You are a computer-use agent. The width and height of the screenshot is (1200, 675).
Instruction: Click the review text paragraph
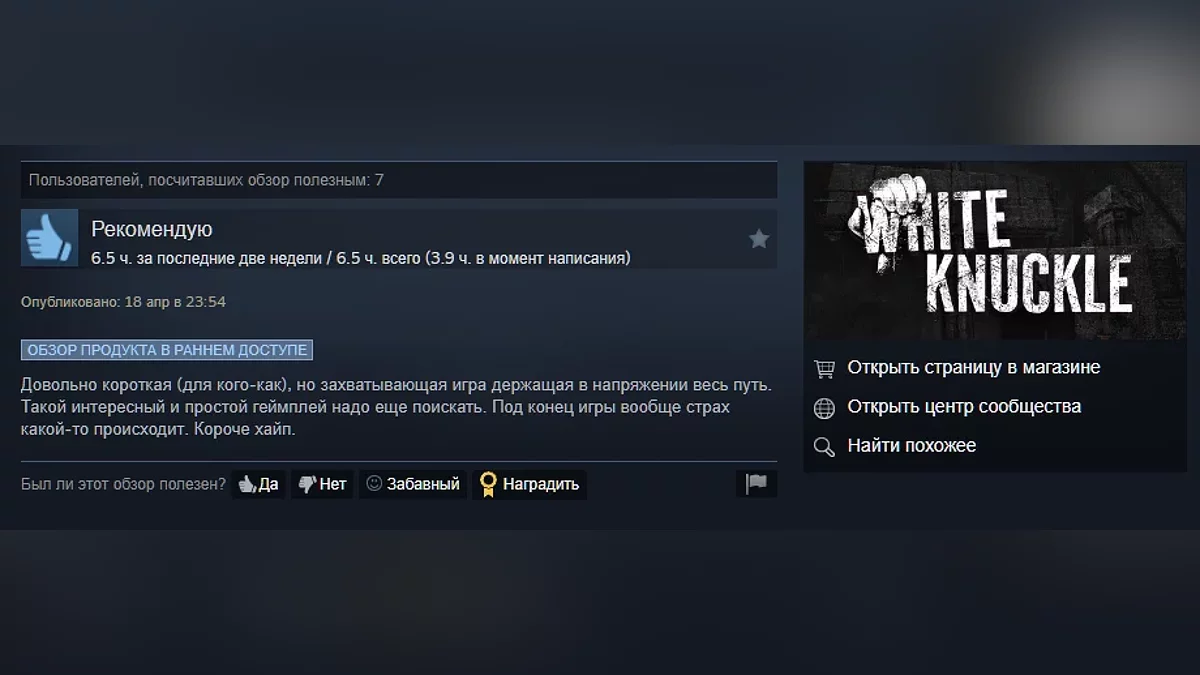point(396,407)
